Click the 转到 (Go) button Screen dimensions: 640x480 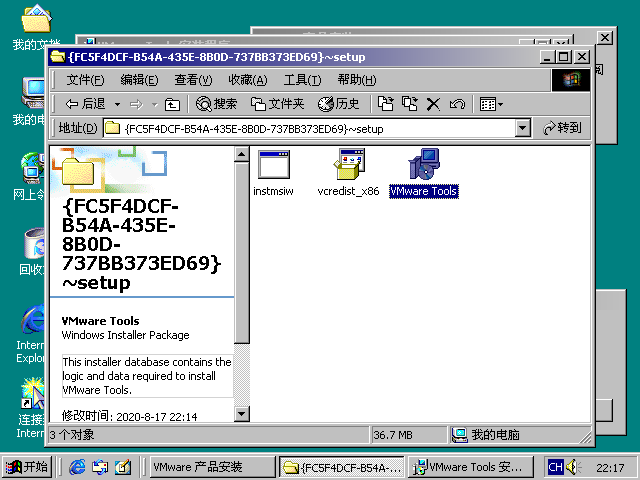[562, 128]
